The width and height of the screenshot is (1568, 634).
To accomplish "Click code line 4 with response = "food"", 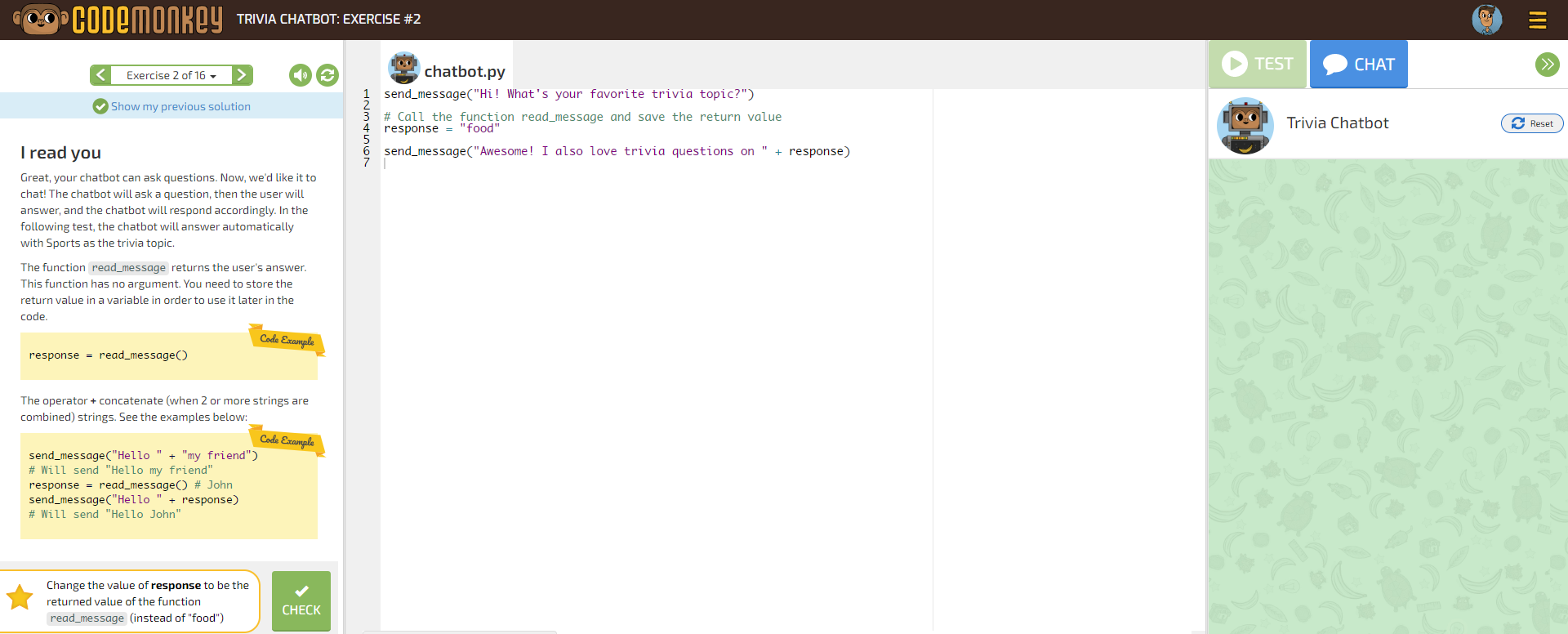I will [x=442, y=128].
